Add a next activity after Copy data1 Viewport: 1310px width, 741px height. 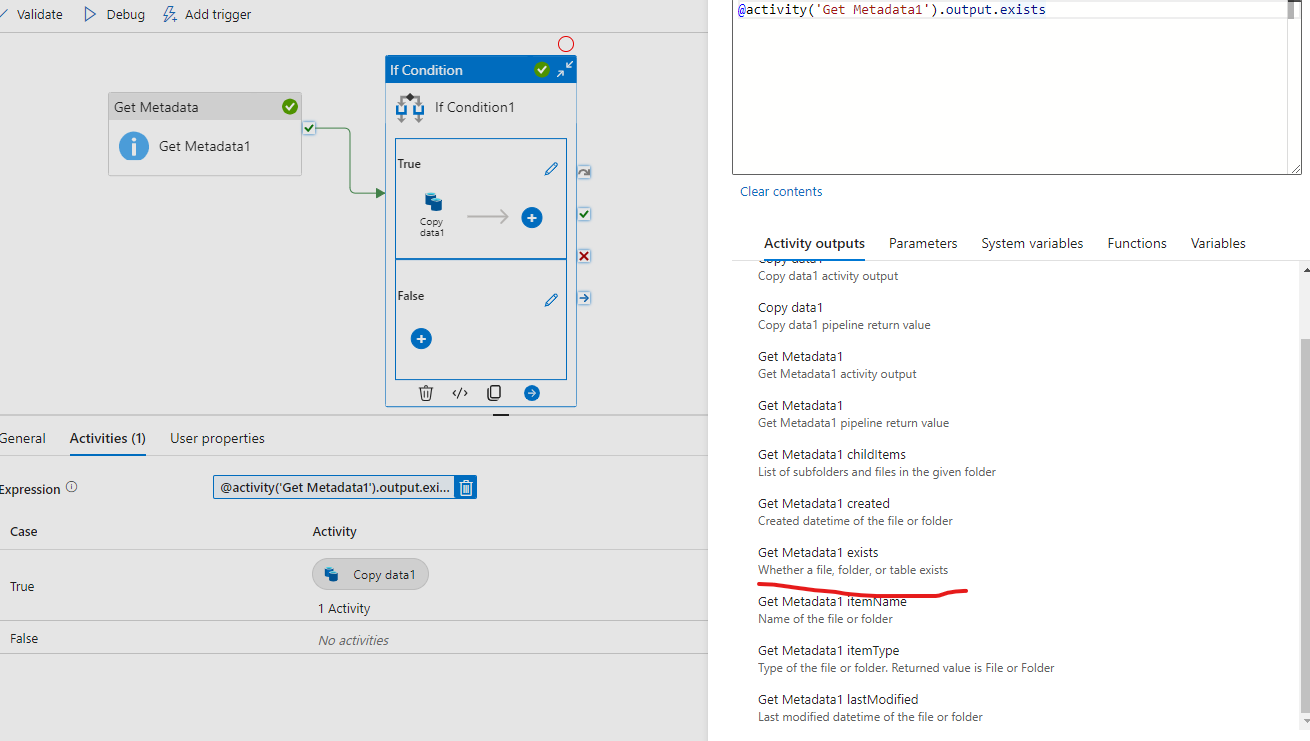(531, 216)
